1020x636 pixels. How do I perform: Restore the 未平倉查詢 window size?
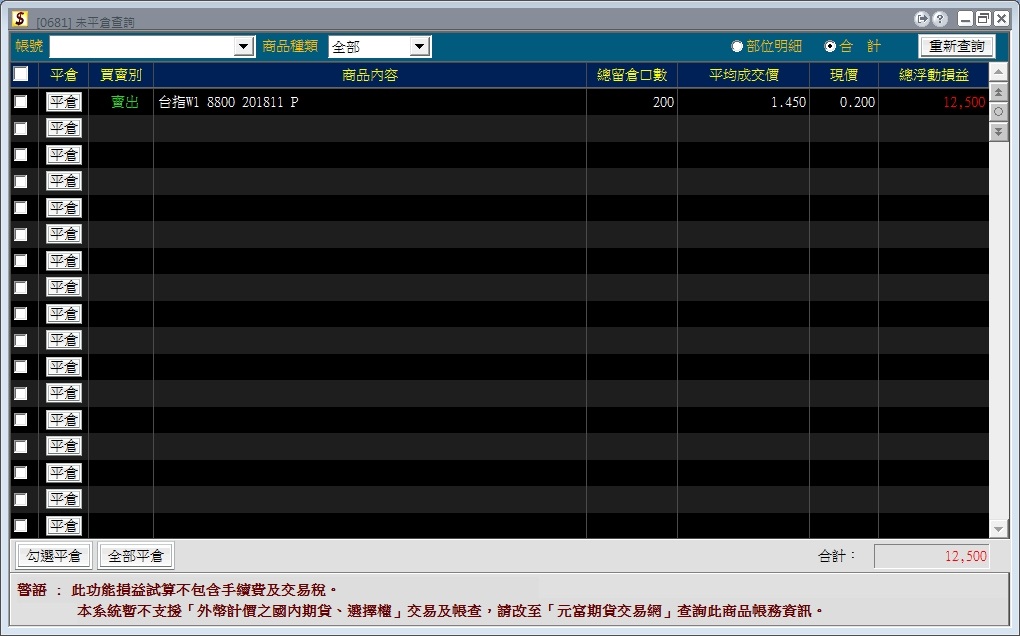coord(984,19)
